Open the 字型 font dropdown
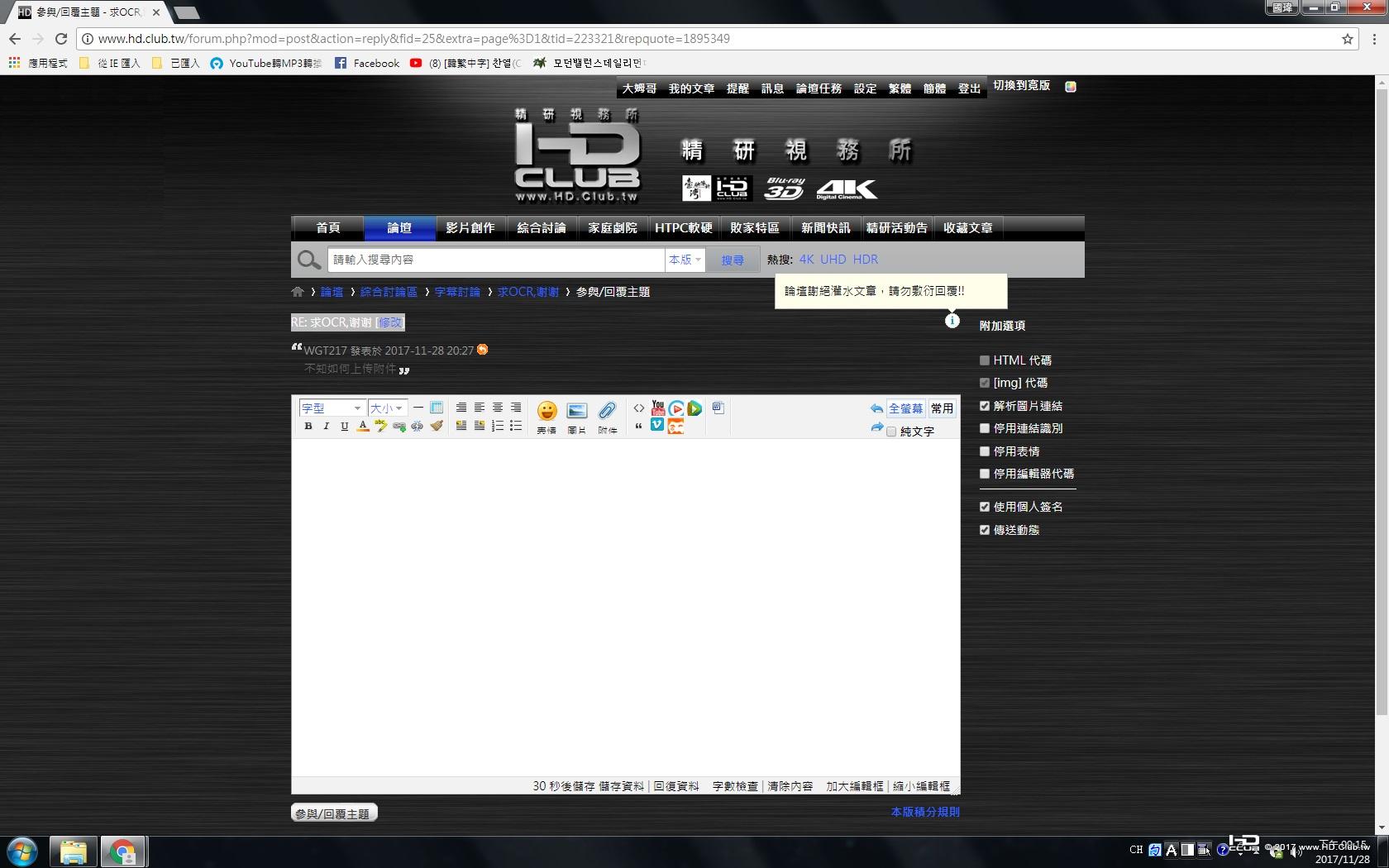The image size is (1389, 868). point(332,408)
